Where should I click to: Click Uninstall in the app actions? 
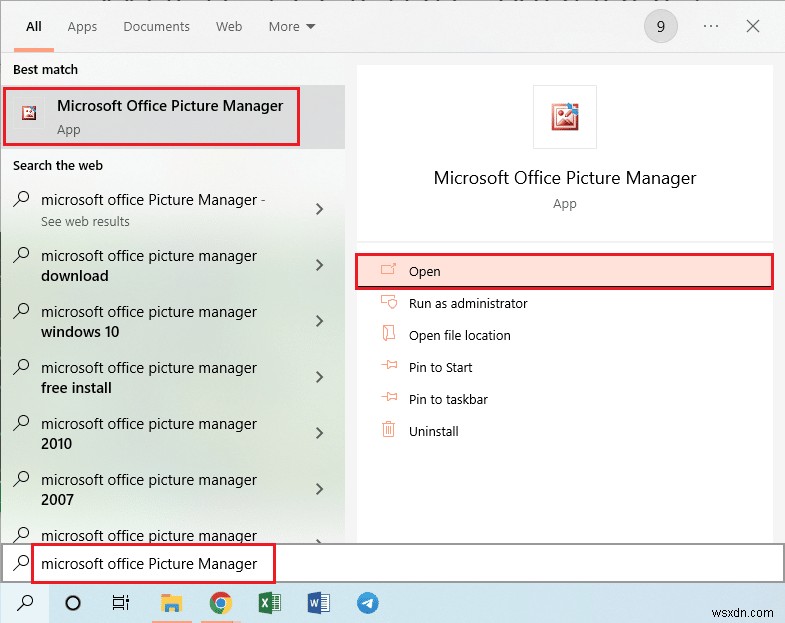pyautogui.click(x=433, y=431)
